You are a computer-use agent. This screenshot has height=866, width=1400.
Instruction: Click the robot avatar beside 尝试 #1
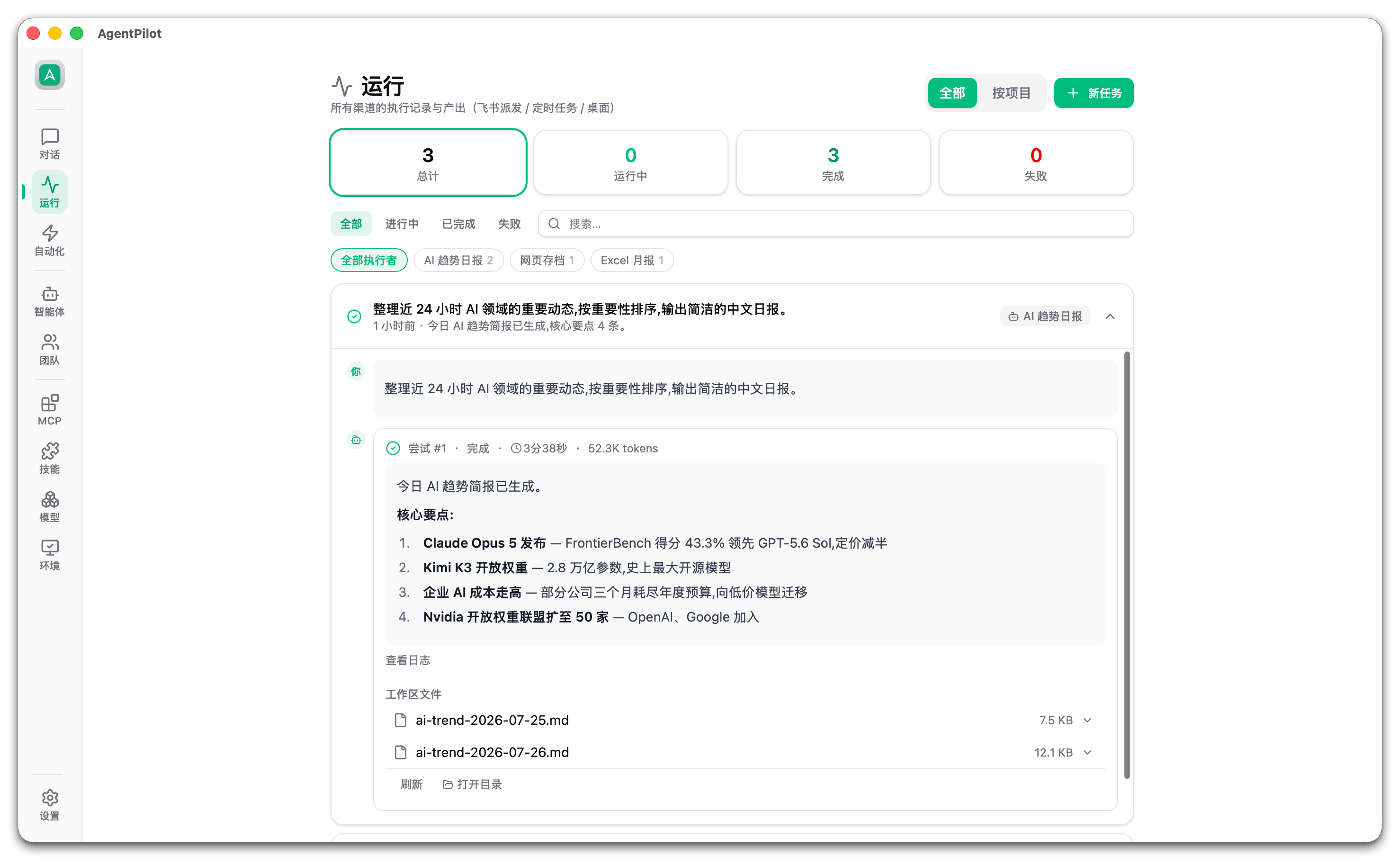click(x=356, y=439)
